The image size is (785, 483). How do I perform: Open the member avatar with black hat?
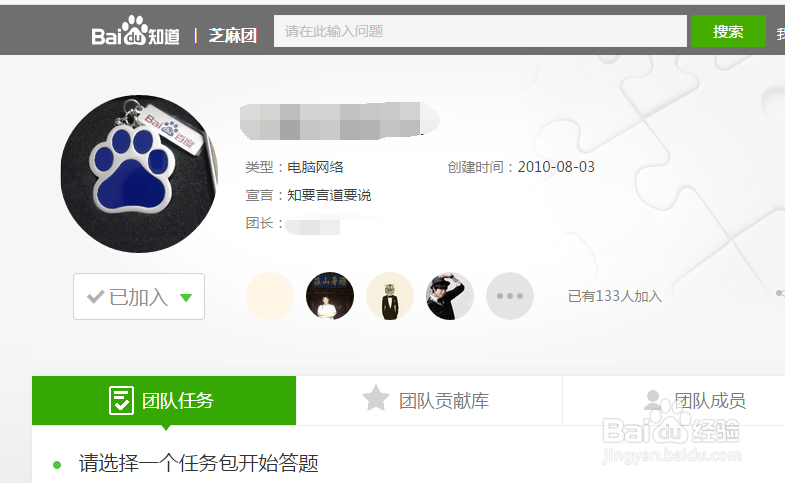coord(450,296)
